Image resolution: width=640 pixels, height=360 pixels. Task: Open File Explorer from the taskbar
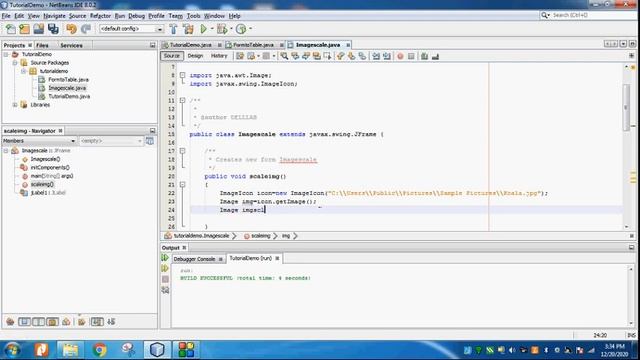[x=70, y=350]
